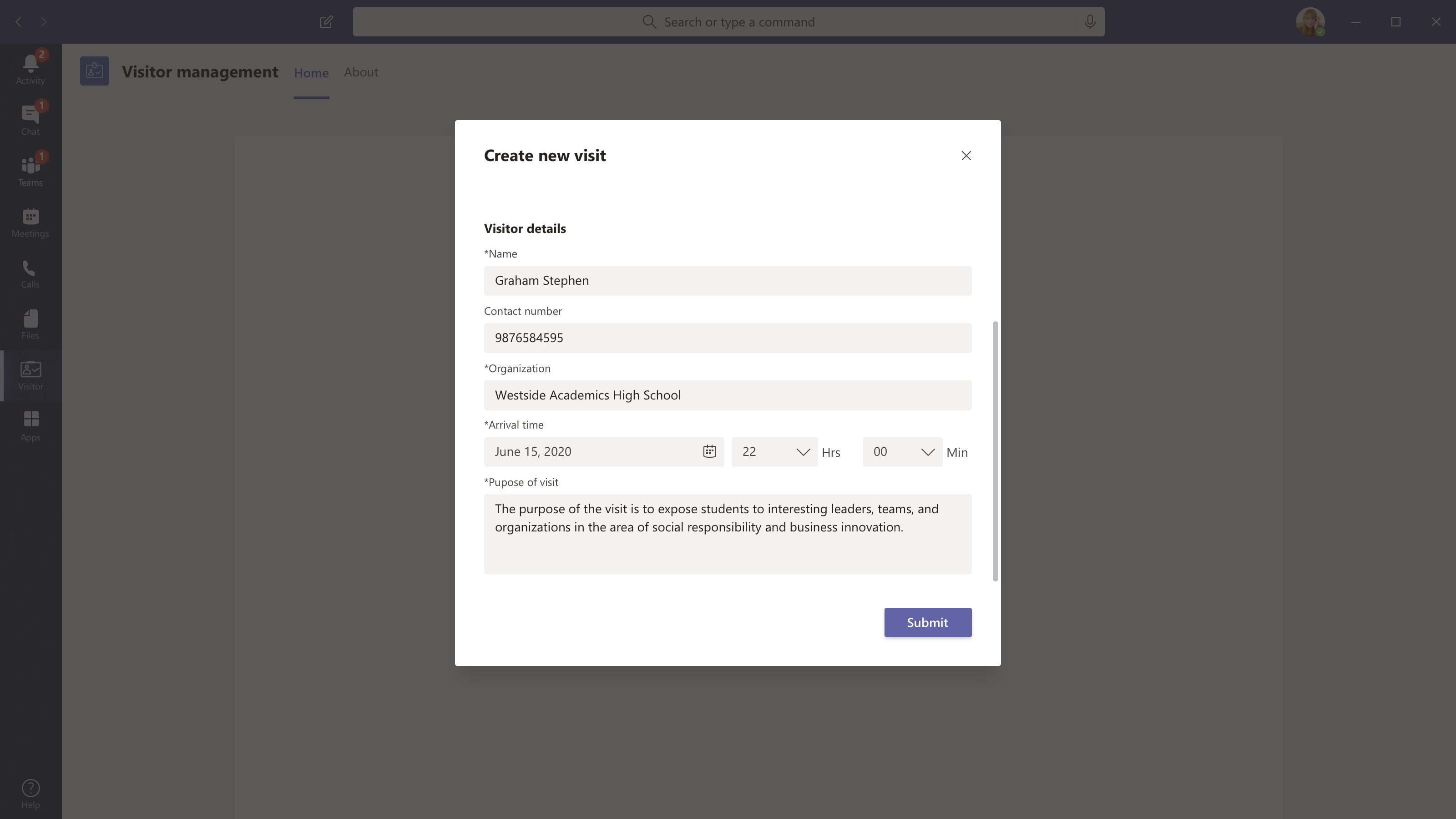Open calendar picker for arrival date

click(x=709, y=451)
